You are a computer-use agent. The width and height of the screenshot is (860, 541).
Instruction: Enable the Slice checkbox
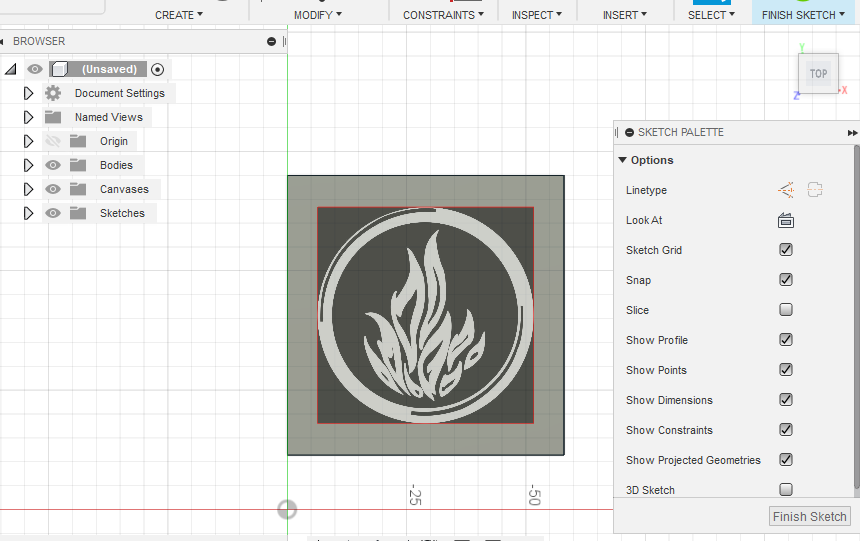coord(786,309)
